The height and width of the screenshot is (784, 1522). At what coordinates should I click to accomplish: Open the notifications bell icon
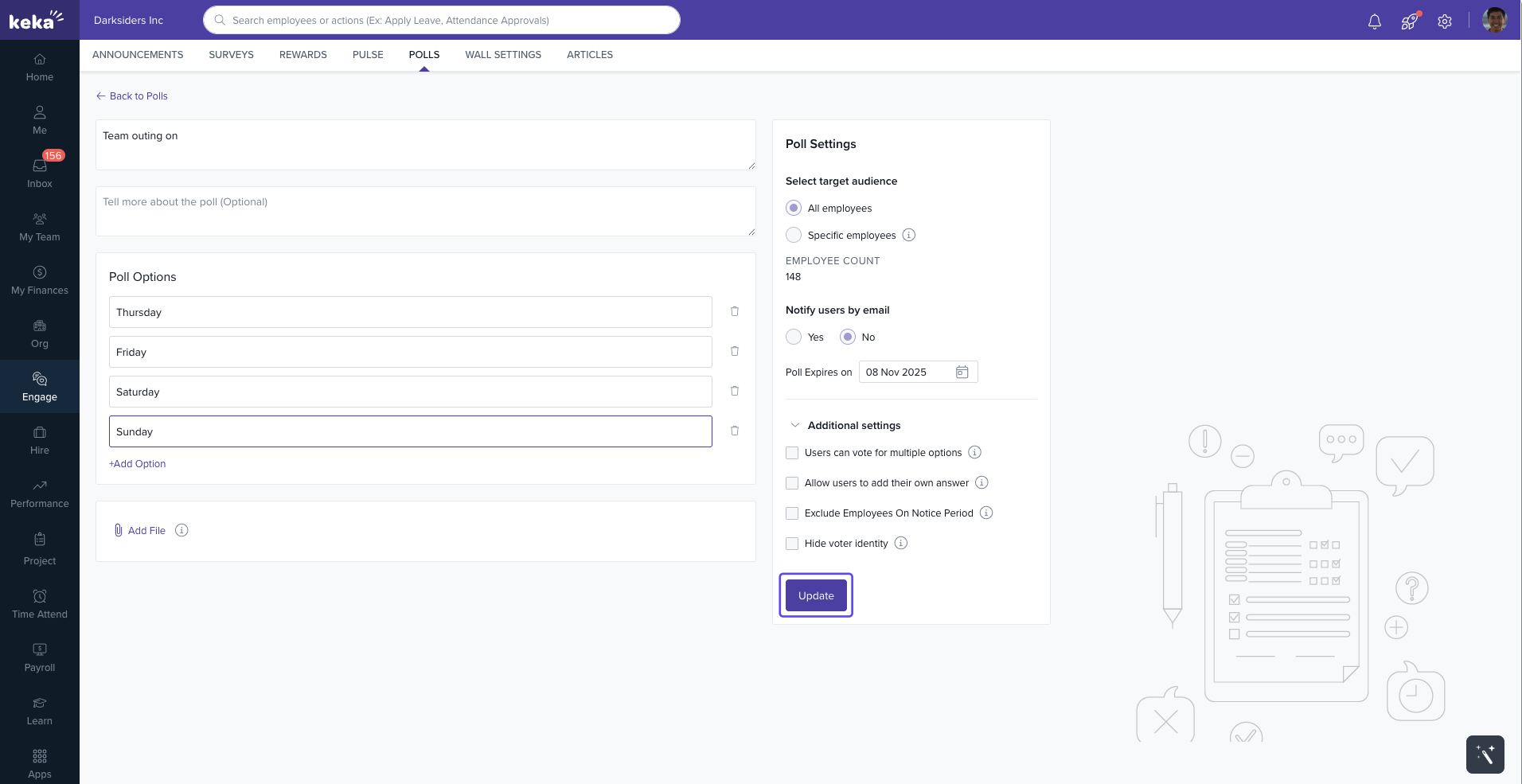1374,21
